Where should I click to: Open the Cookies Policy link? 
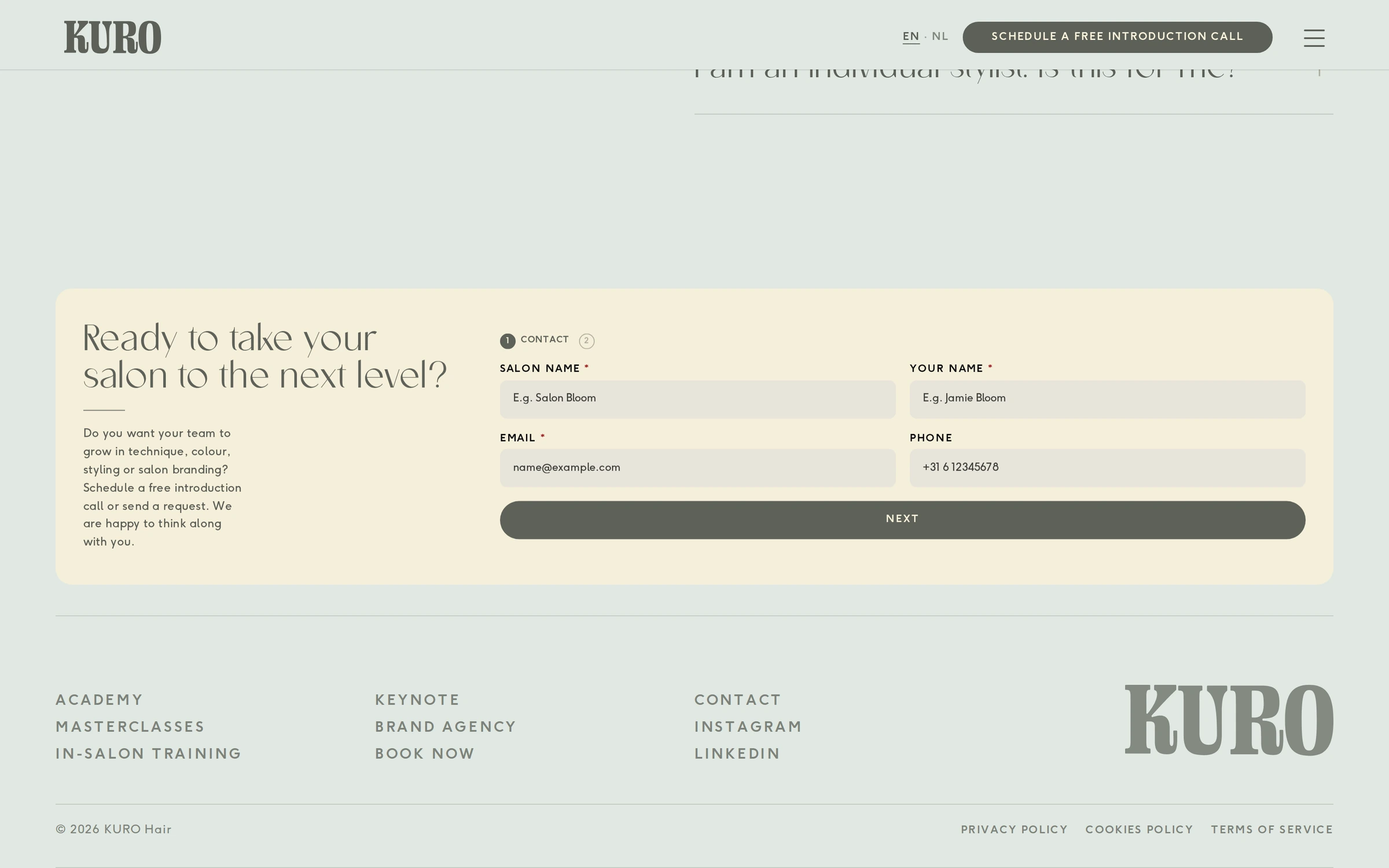1139,830
